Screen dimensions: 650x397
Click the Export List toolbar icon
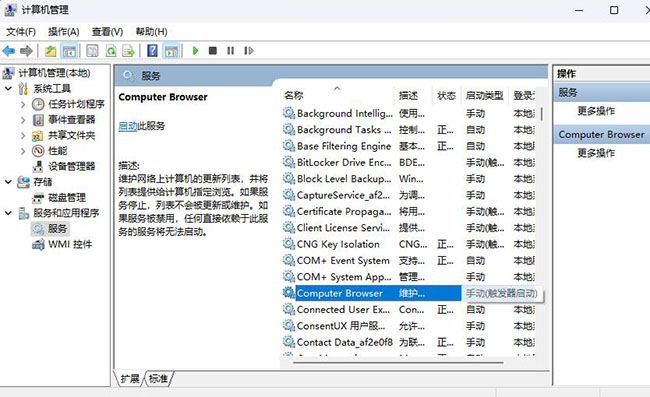click(129, 51)
